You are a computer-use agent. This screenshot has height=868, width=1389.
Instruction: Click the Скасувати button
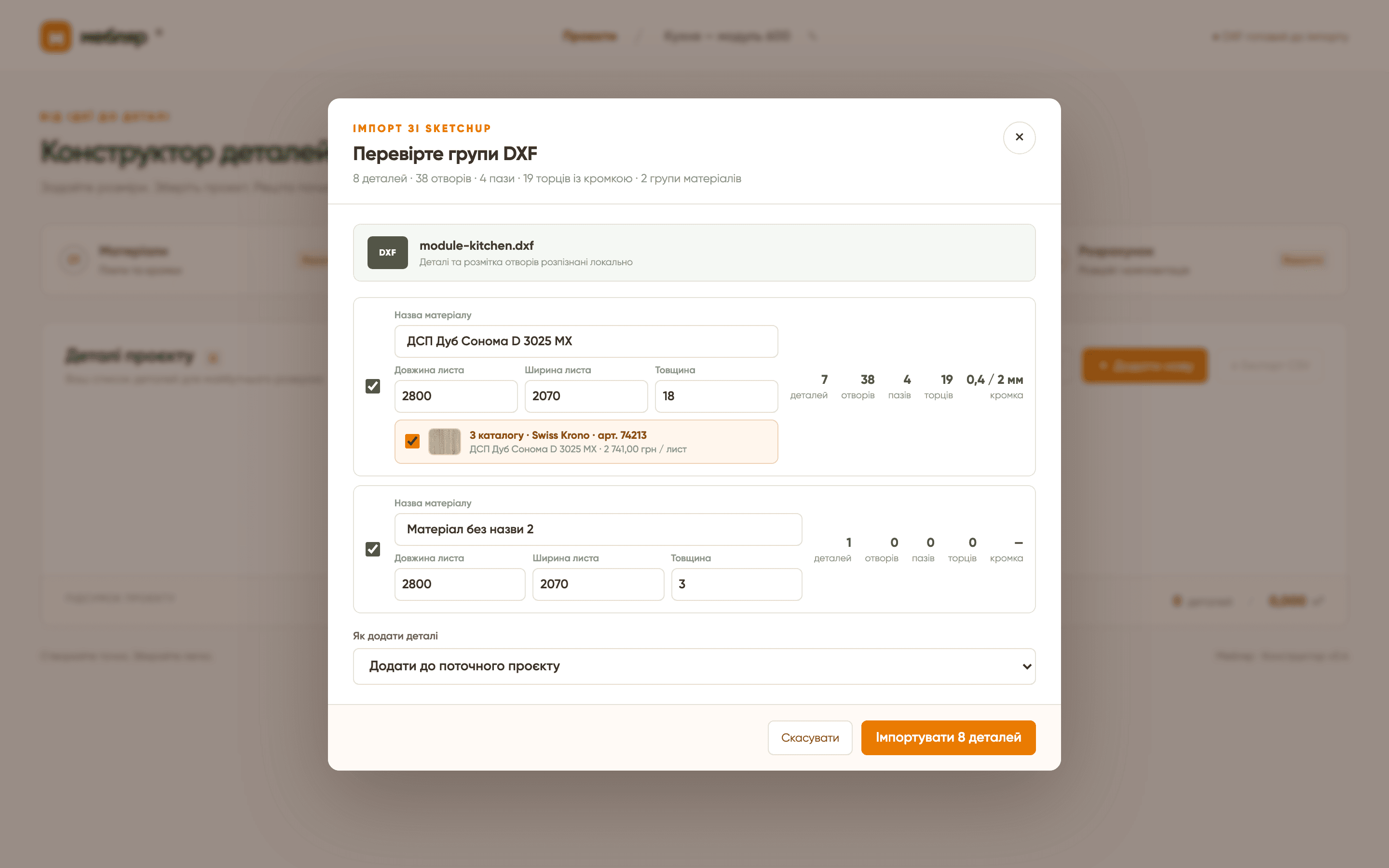pos(810,738)
